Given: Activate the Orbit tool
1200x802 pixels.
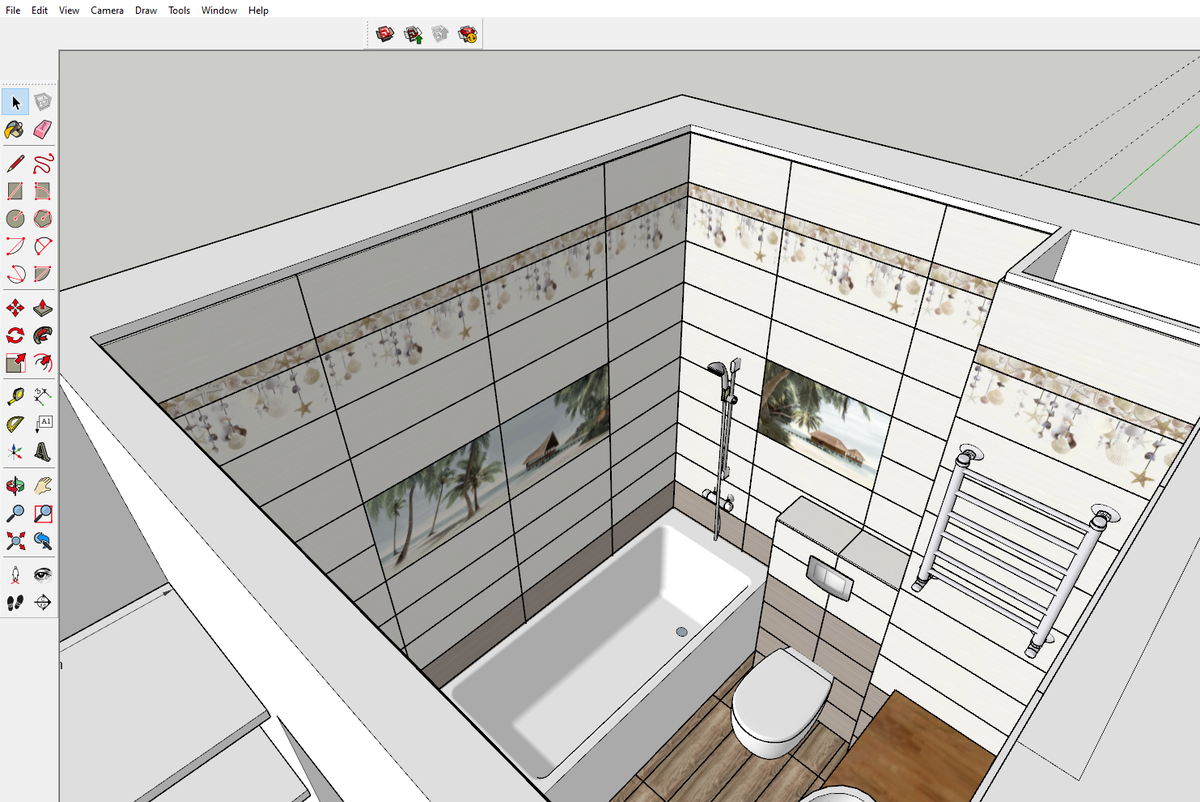Looking at the screenshot, I should (x=15, y=485).
